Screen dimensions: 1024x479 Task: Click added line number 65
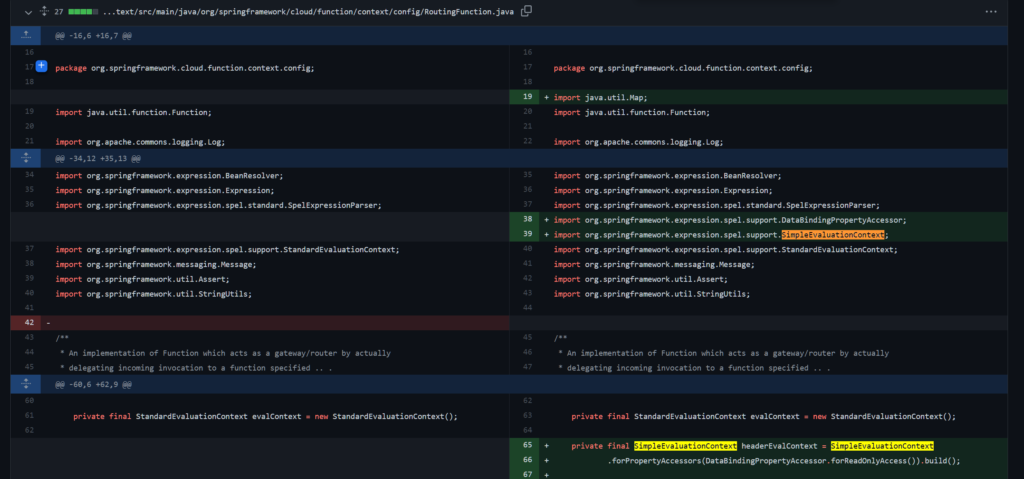pos(528,446)
